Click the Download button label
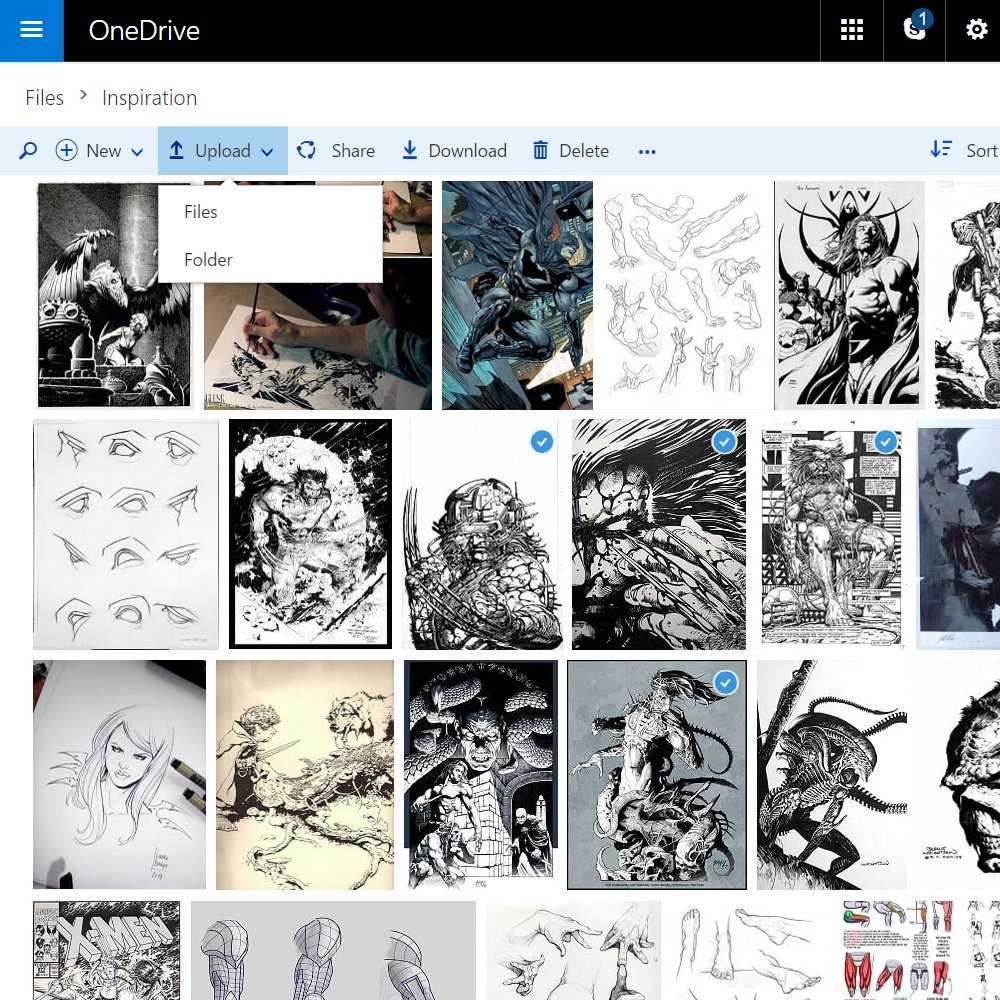This screenshot has height=1000, width=1000. point(467,151)
